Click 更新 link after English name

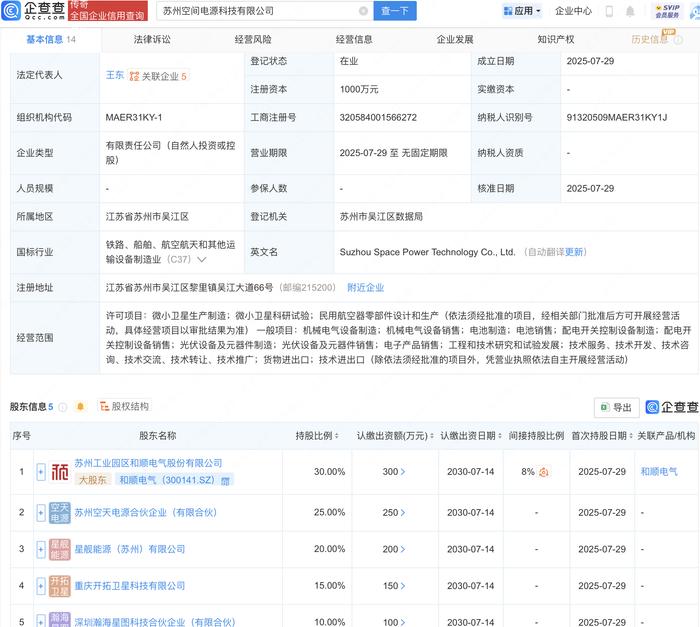[574, 252]
